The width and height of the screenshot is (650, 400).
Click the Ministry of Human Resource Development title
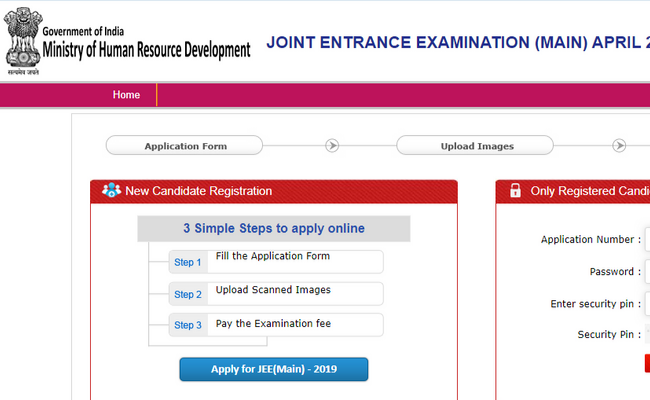click(x=146, y=50)
